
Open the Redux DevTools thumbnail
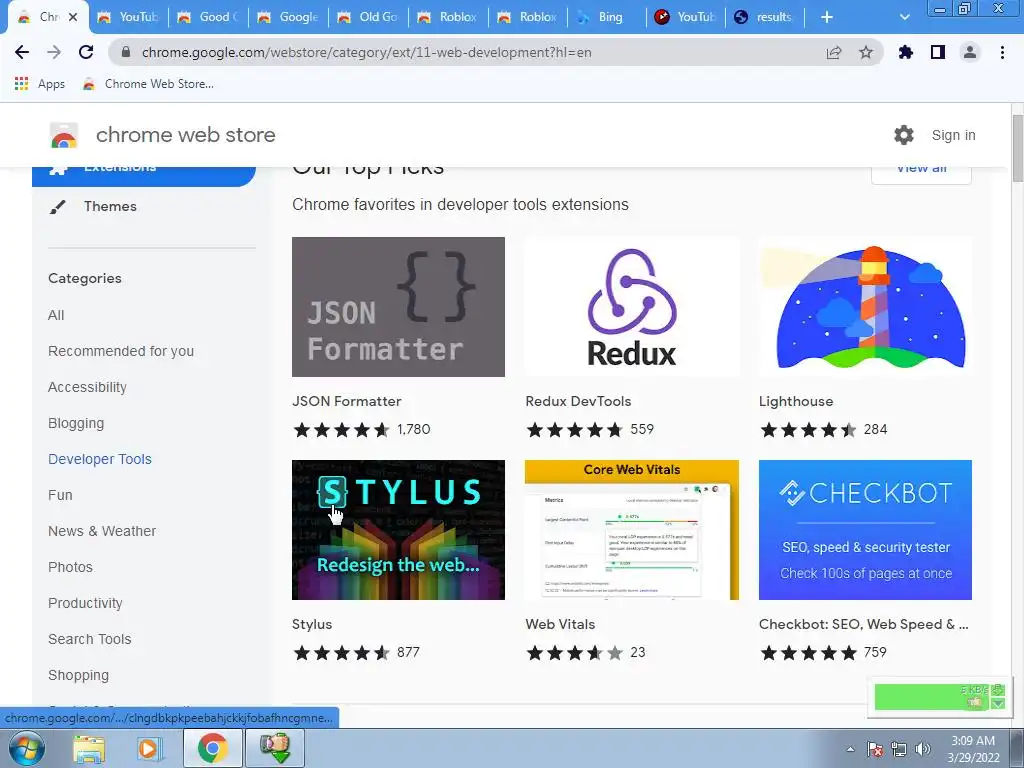click(632, 307)
